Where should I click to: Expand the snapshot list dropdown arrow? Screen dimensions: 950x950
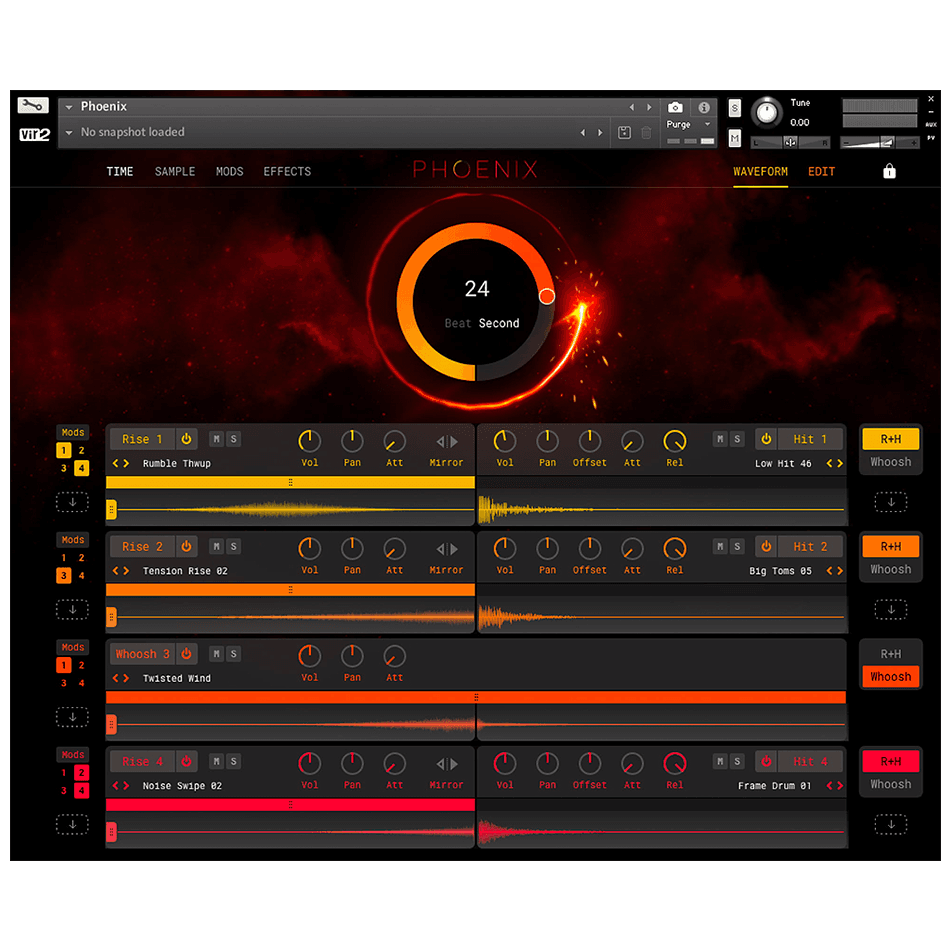tap(69, 133)
